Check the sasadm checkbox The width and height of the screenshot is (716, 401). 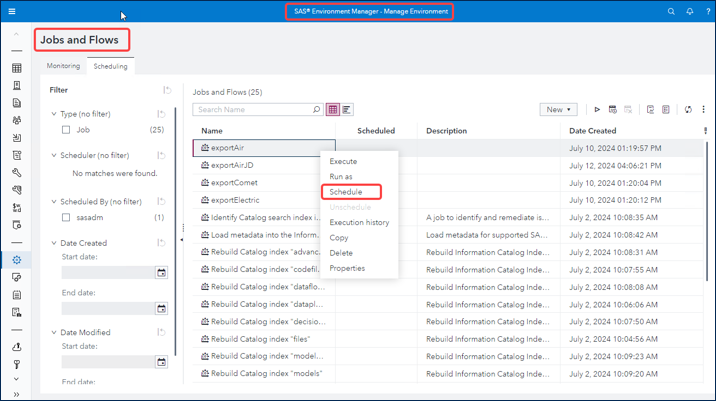click(66, 218)
